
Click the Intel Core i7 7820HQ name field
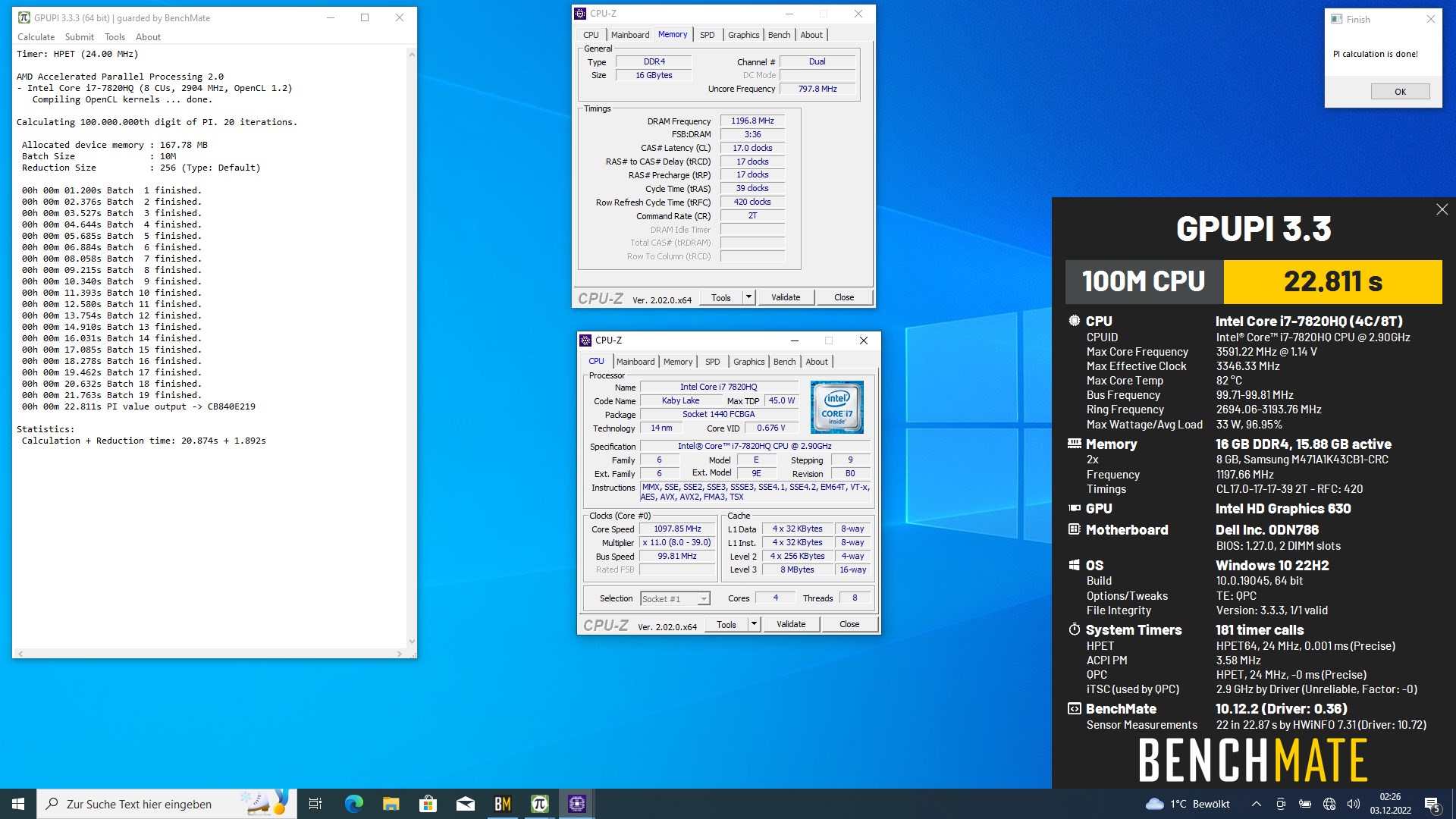pos(718,387)
